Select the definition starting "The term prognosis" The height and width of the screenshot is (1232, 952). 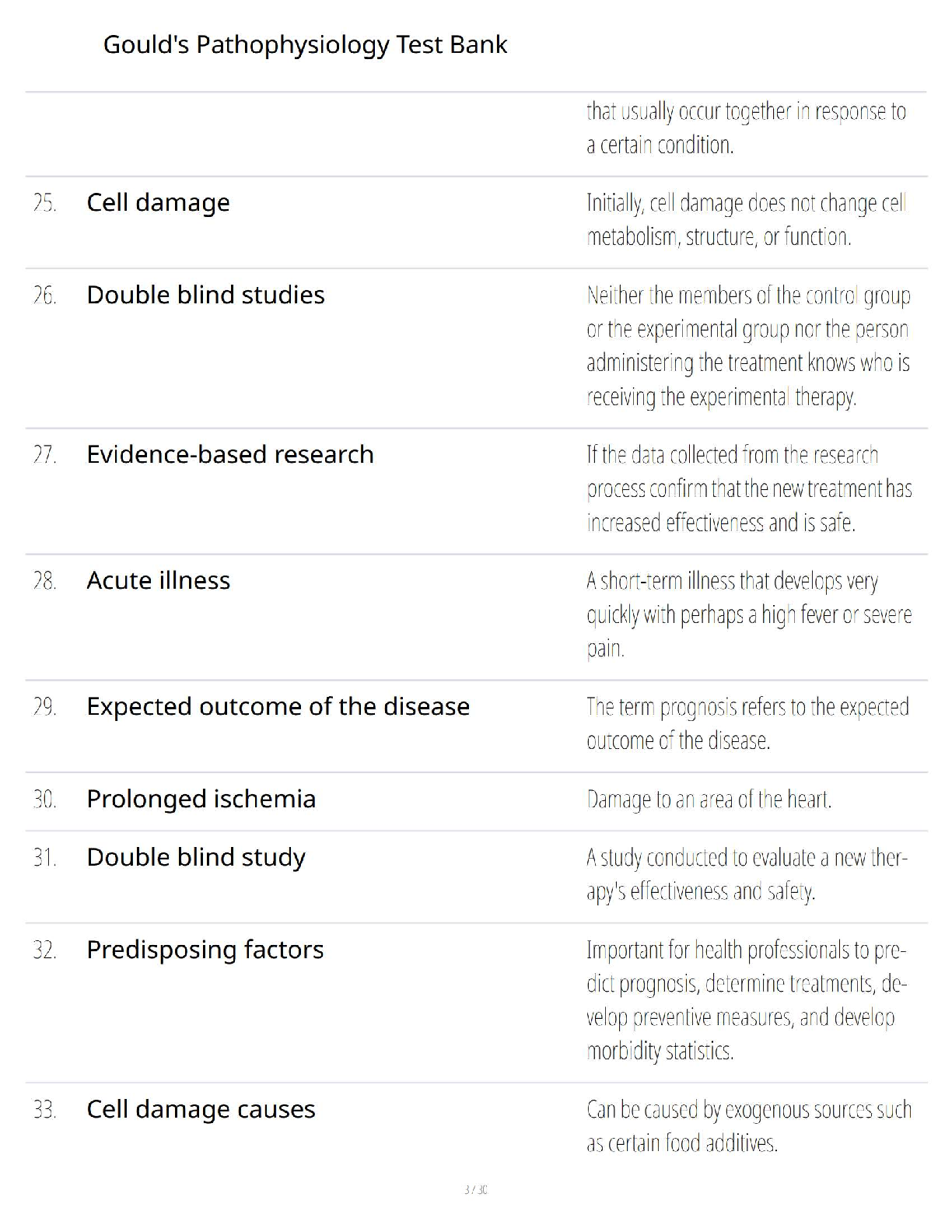[x=747, y=723]
